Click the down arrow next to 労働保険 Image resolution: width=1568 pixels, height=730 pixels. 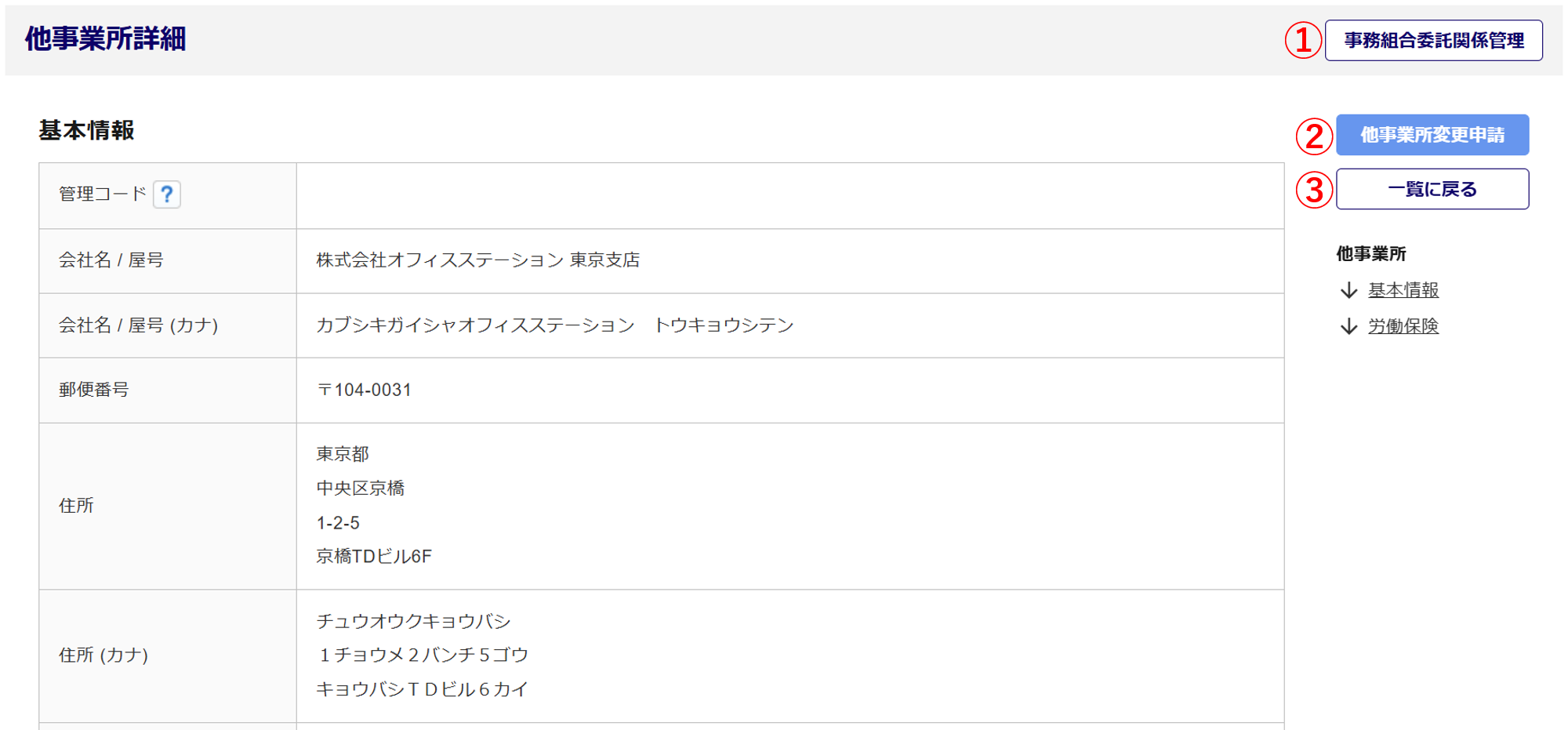(1348, 326)
